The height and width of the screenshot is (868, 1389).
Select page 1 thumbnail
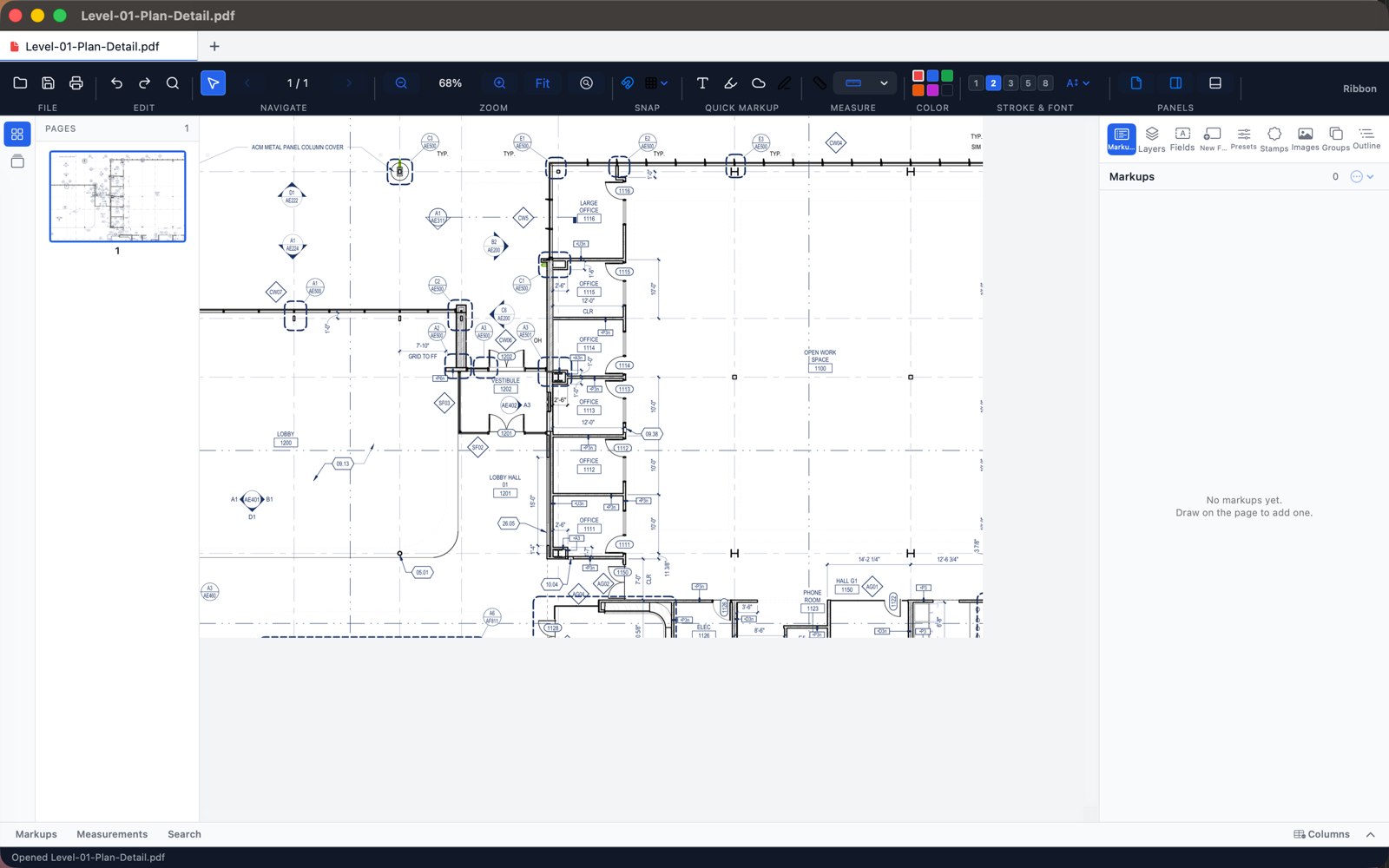pos(117,196)
